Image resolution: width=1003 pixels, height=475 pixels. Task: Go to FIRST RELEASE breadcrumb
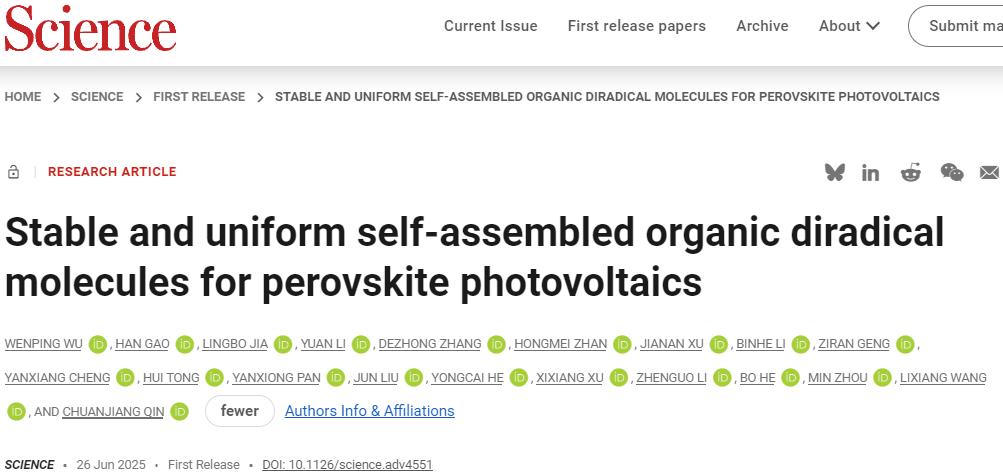(x=199, y=97)
